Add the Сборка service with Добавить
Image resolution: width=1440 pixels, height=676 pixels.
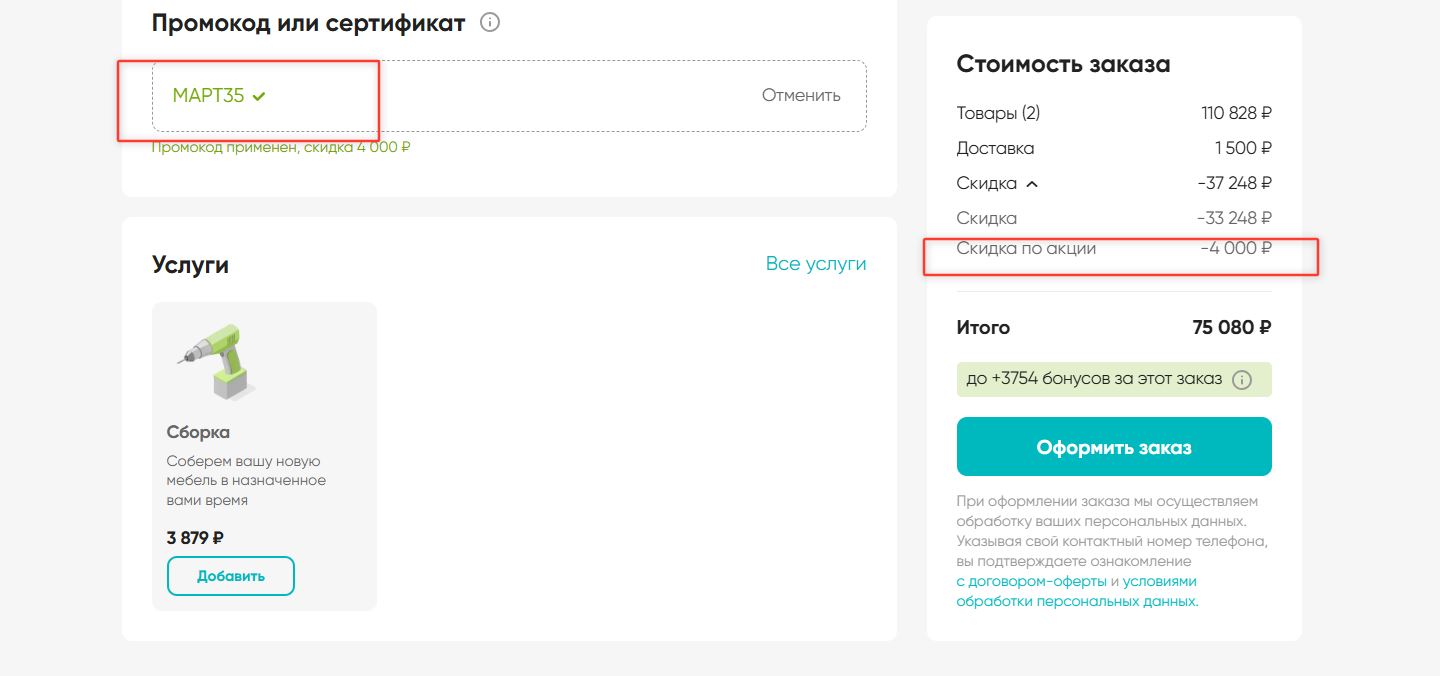[231, 576]
